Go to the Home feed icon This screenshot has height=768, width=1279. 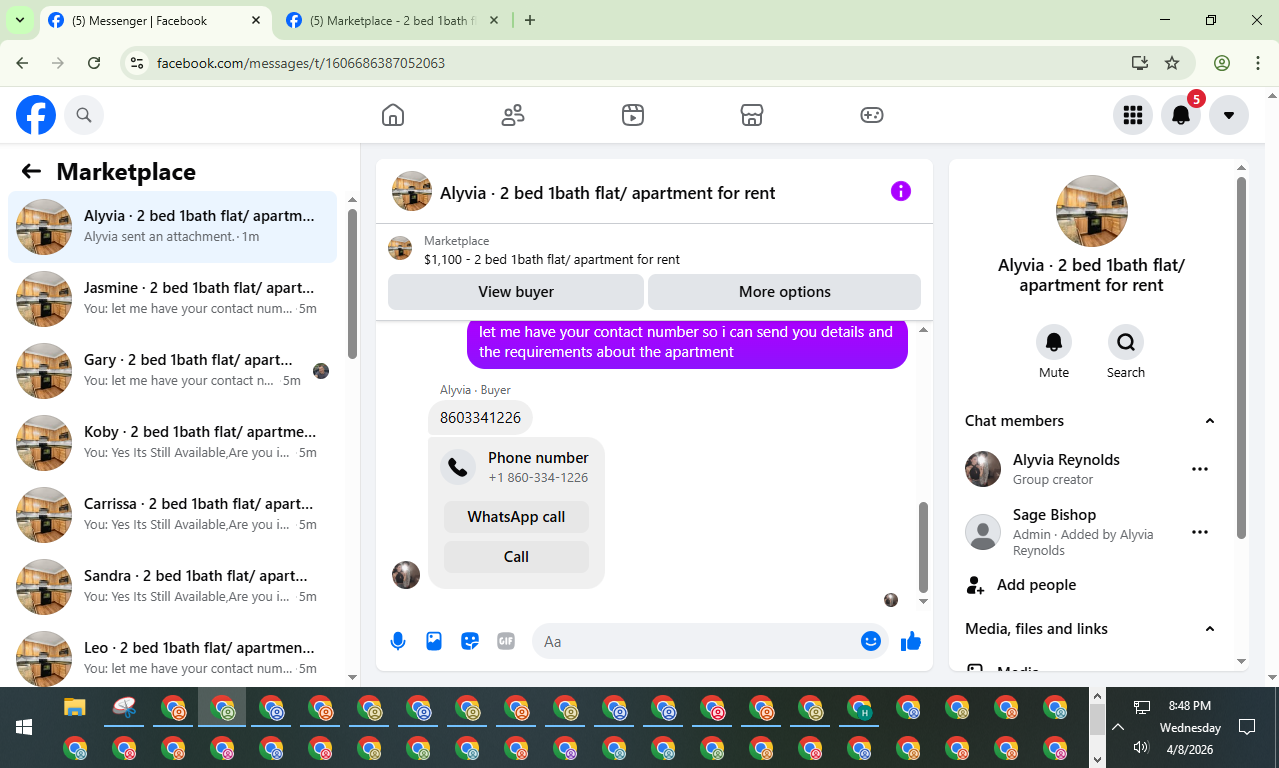click(393, 115)
